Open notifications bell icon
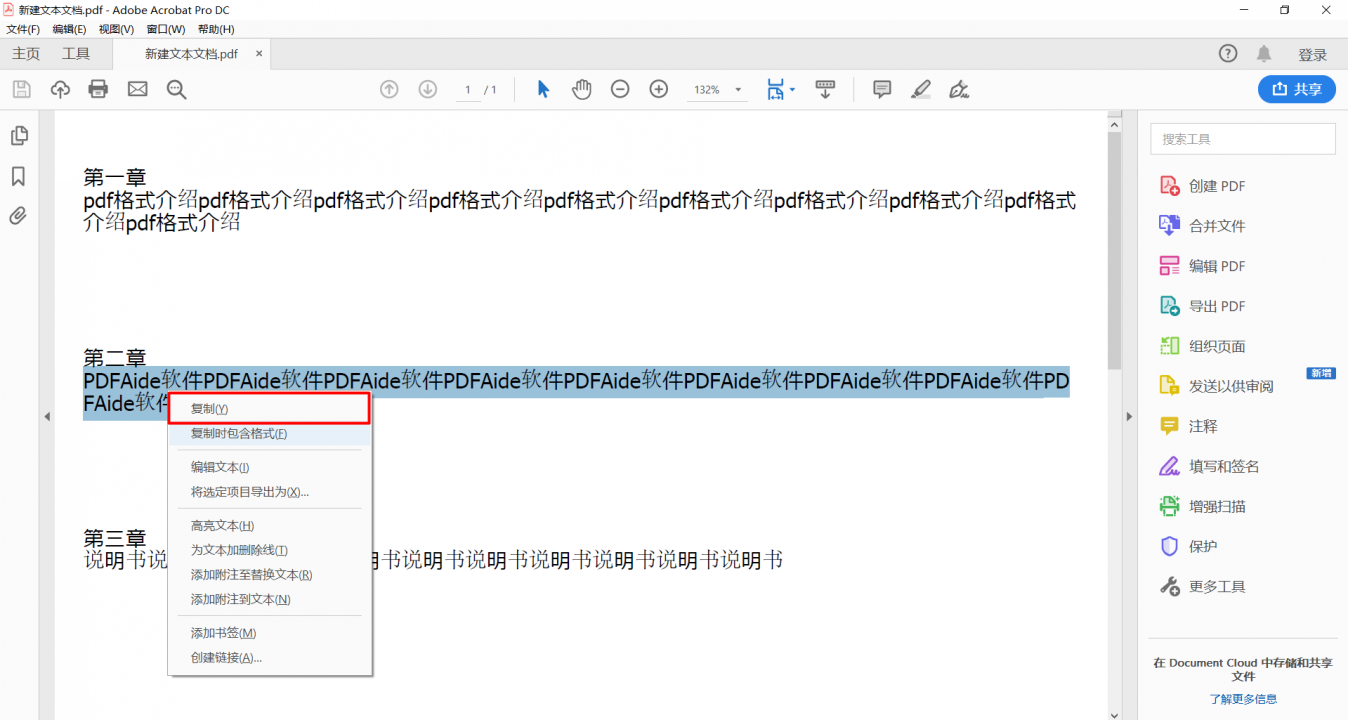 click(1264, 54)
